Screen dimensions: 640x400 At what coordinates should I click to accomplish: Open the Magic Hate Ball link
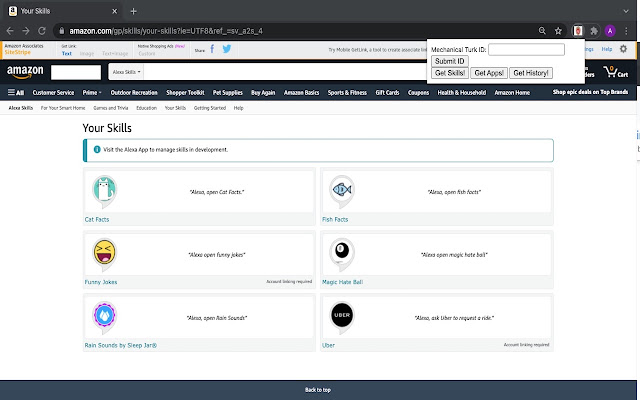tap(342, 282)
